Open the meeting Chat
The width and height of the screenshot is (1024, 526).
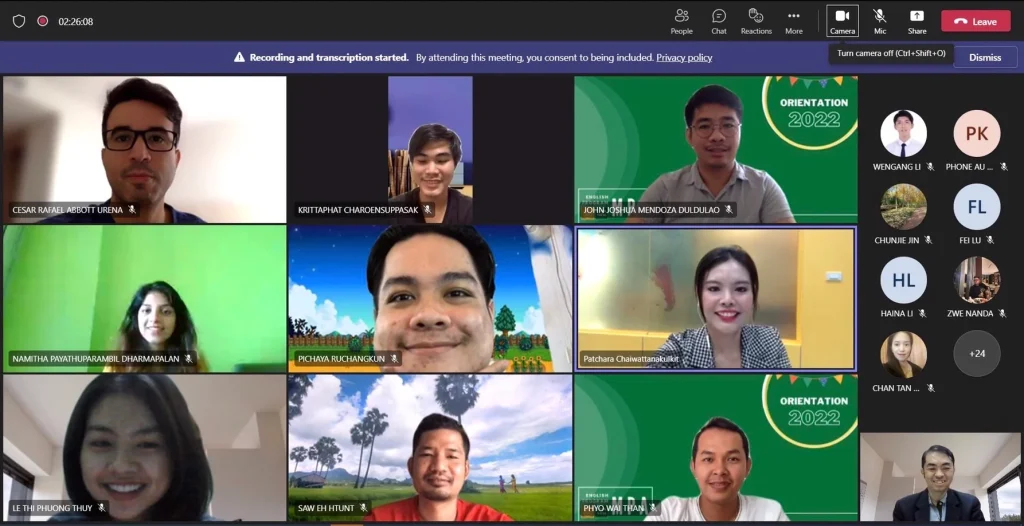pyautogui.click(x=718, y=21)
